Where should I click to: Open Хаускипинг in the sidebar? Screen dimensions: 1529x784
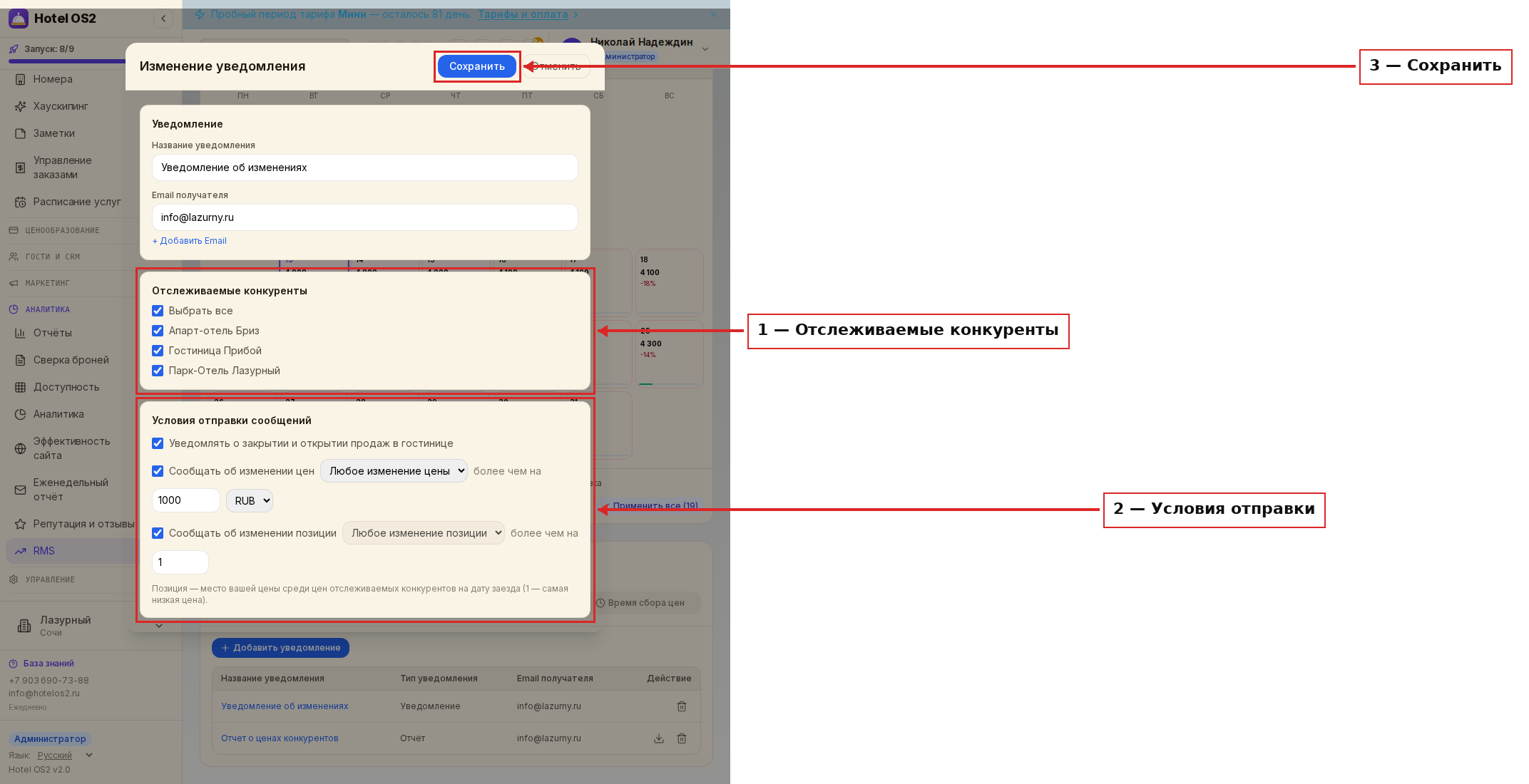point(61,106)
